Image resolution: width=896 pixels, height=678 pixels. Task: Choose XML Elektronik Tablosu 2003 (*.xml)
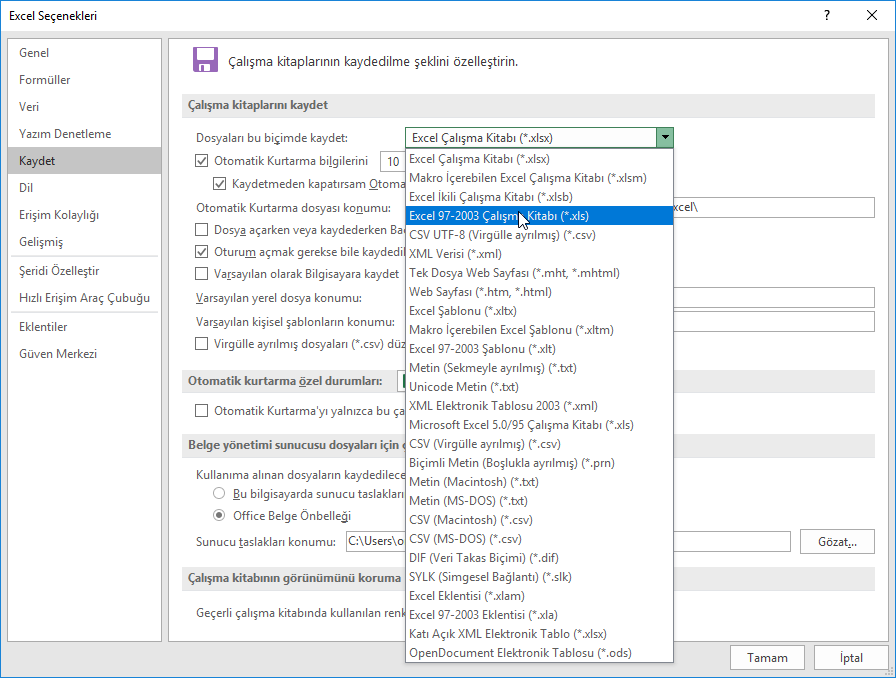point(539,406)
